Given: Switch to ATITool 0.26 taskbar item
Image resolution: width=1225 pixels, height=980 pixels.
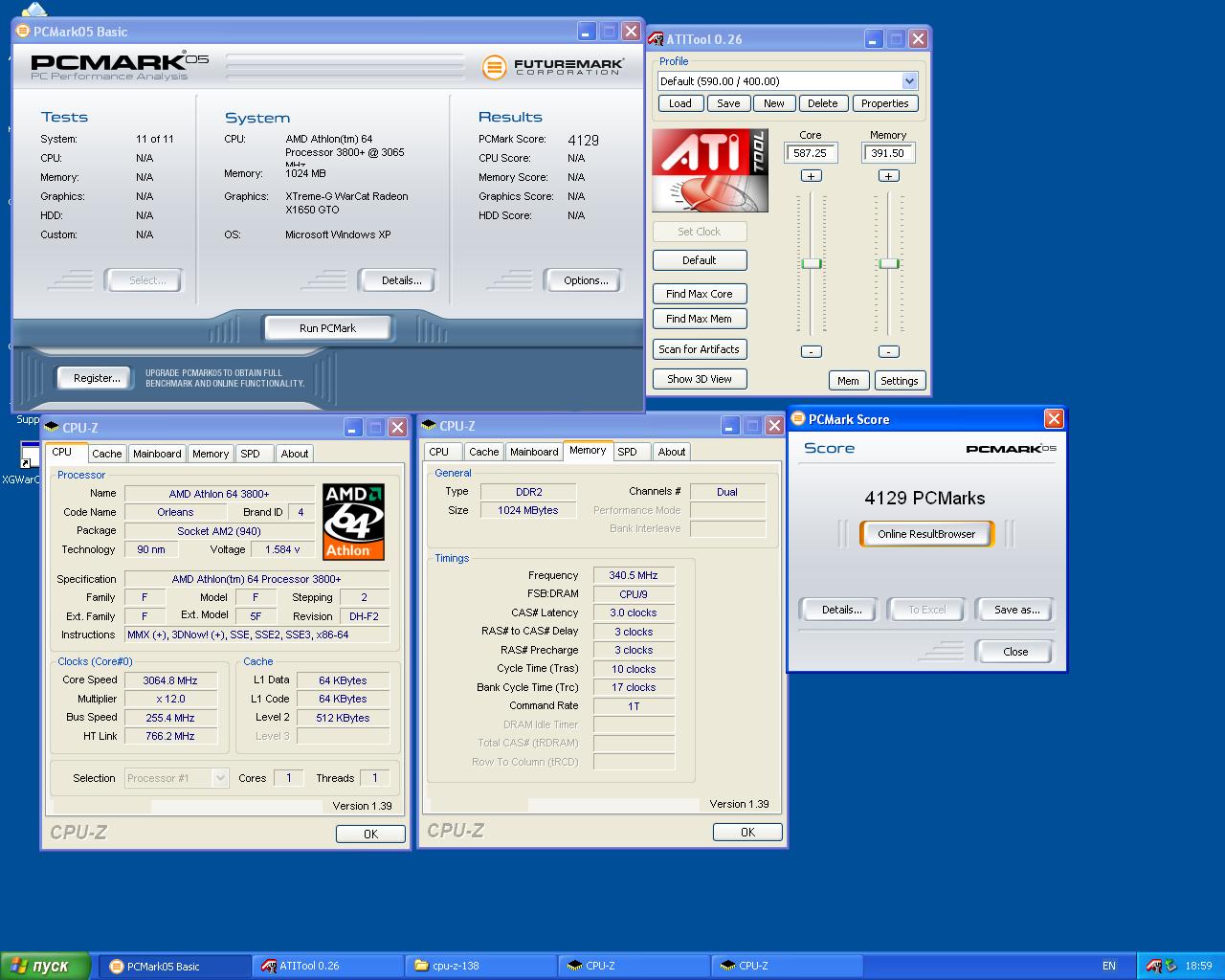Looking at the screenshot, I should coord(328,966).
